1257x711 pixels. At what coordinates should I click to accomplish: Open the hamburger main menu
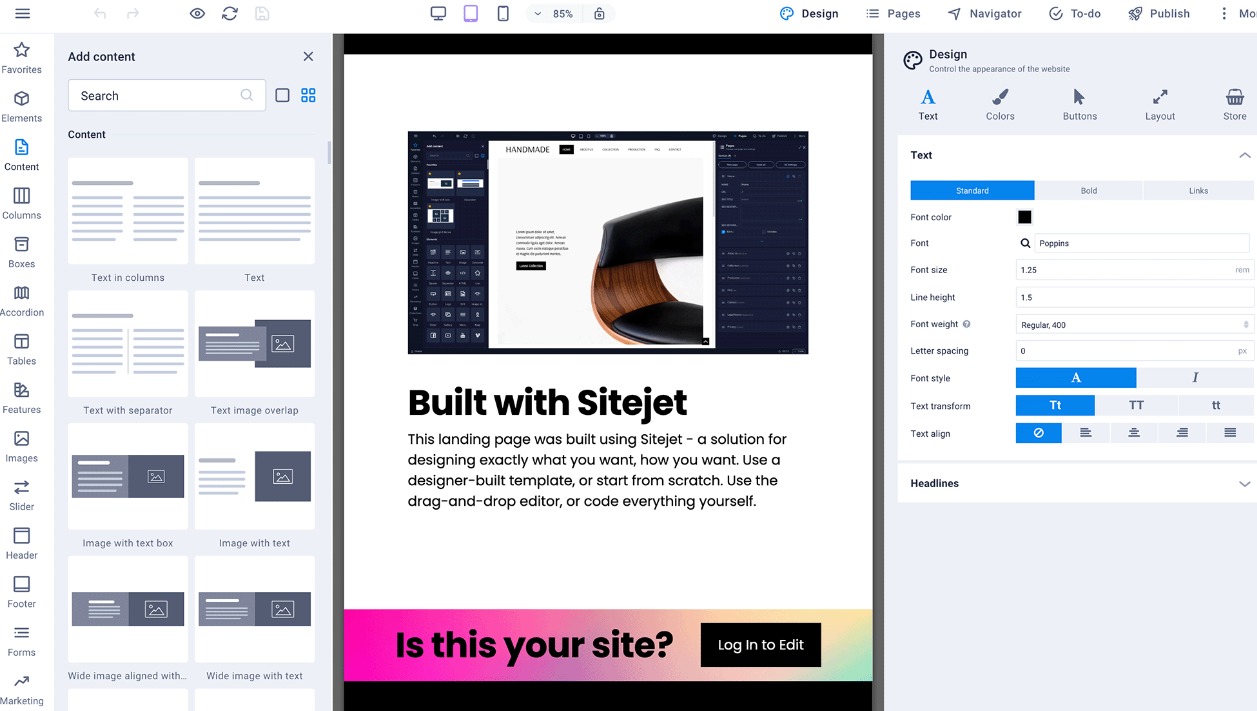(22, 13)
